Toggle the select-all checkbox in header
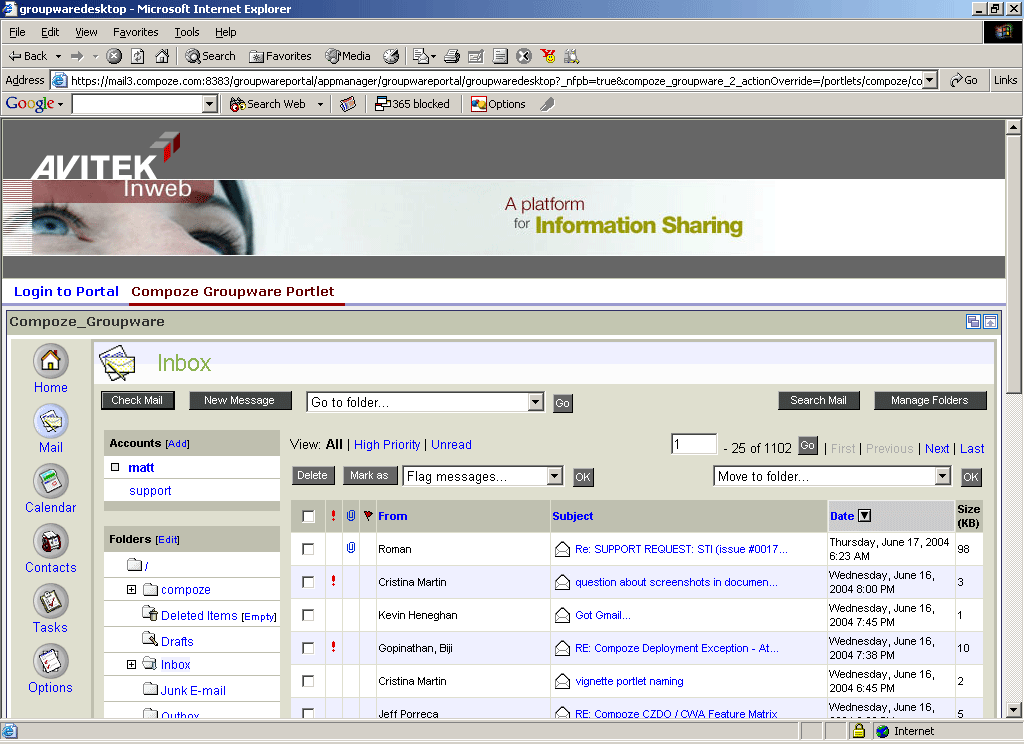The image size is (1024, 744). [308, 516]
